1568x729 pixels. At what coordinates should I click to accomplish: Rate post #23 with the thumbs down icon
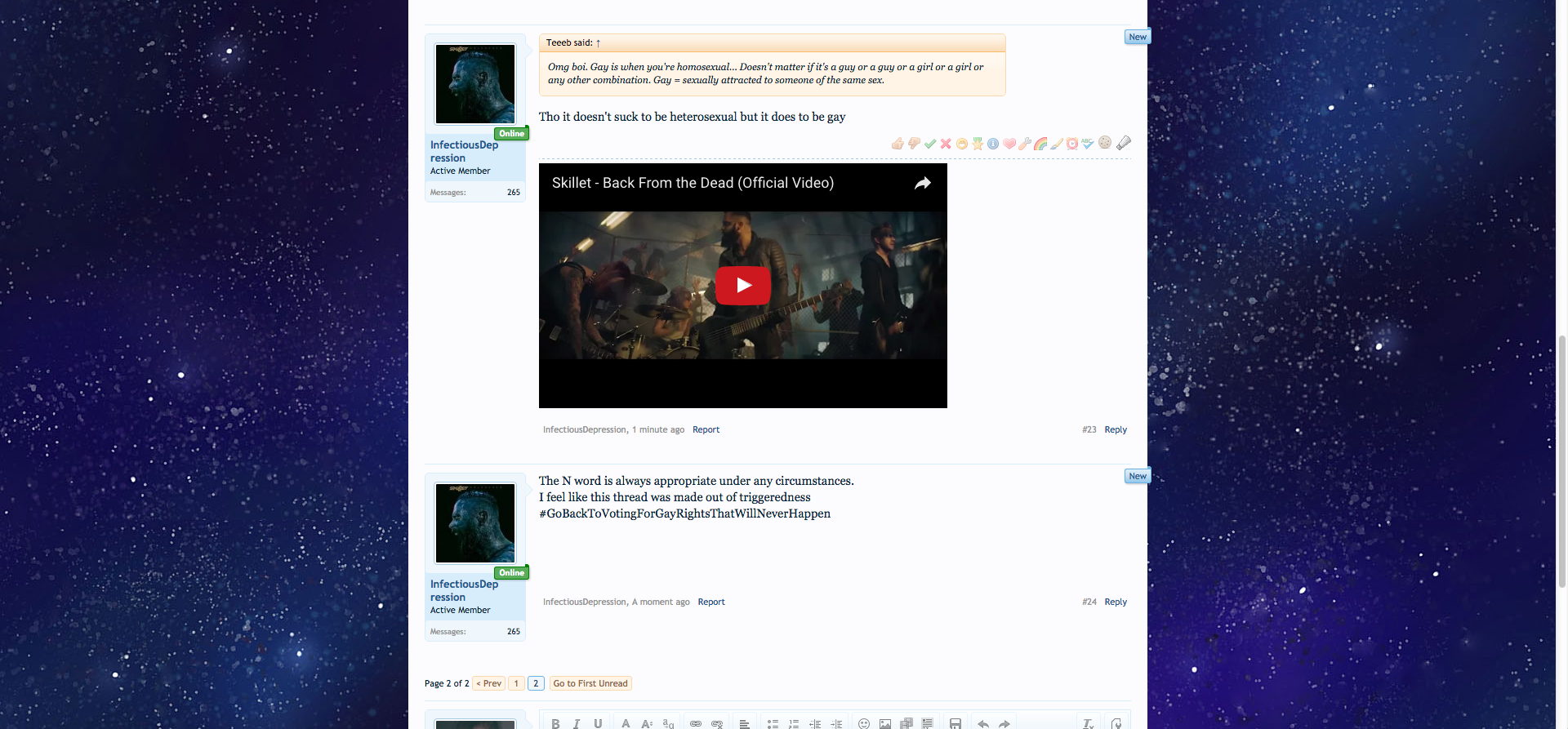pos(914,144)
